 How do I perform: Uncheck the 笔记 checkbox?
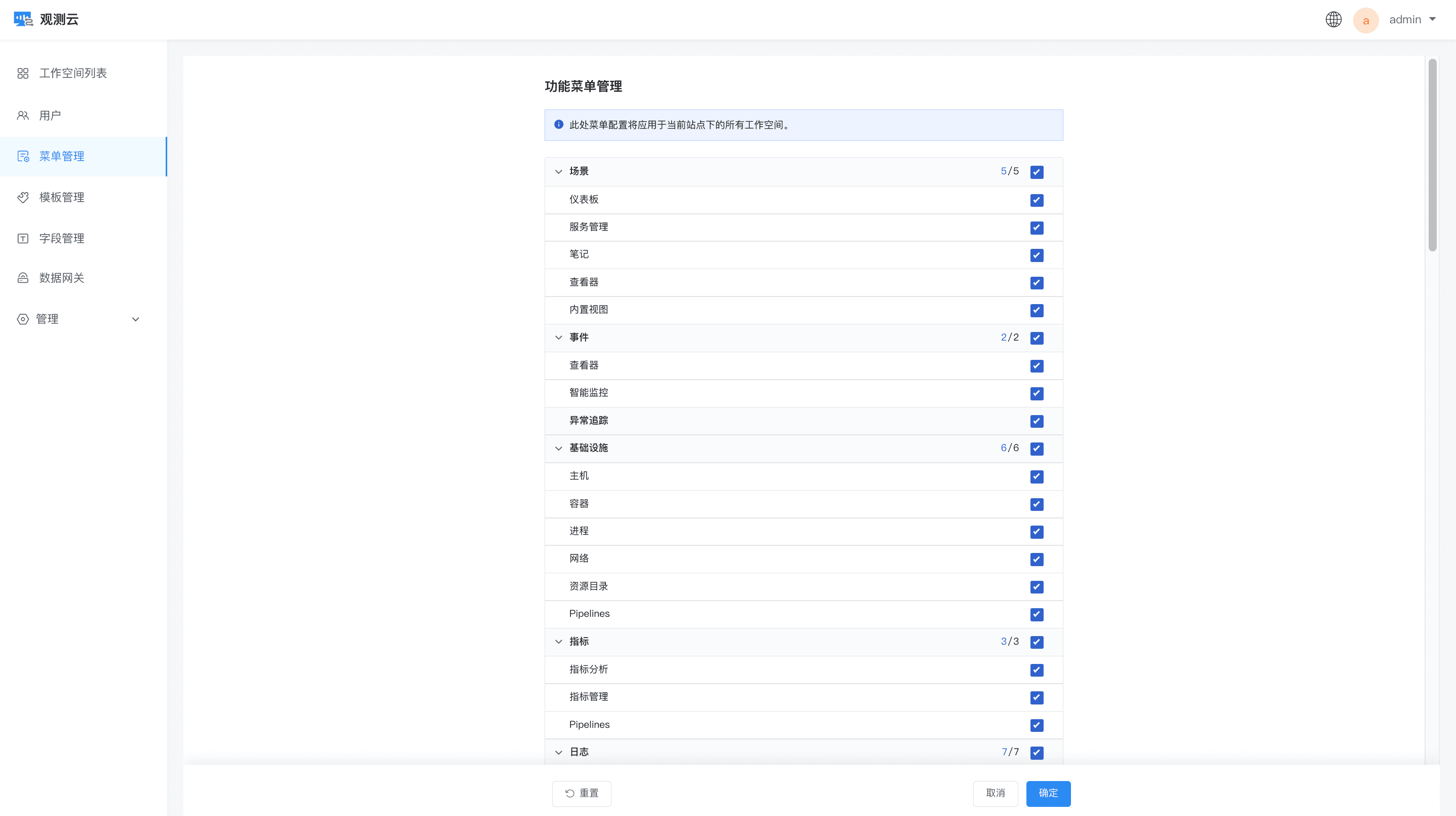1037,255
